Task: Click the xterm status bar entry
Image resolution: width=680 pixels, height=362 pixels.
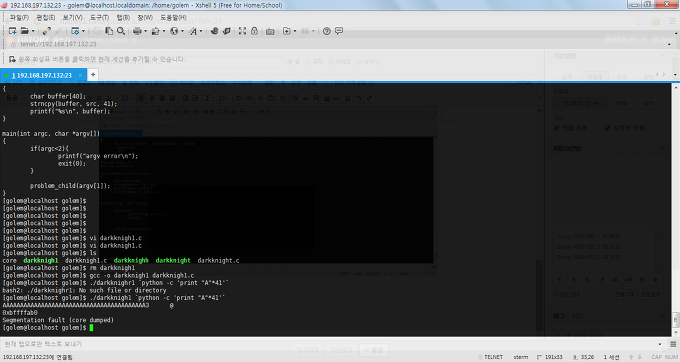Action: click(x=521, y=357)
